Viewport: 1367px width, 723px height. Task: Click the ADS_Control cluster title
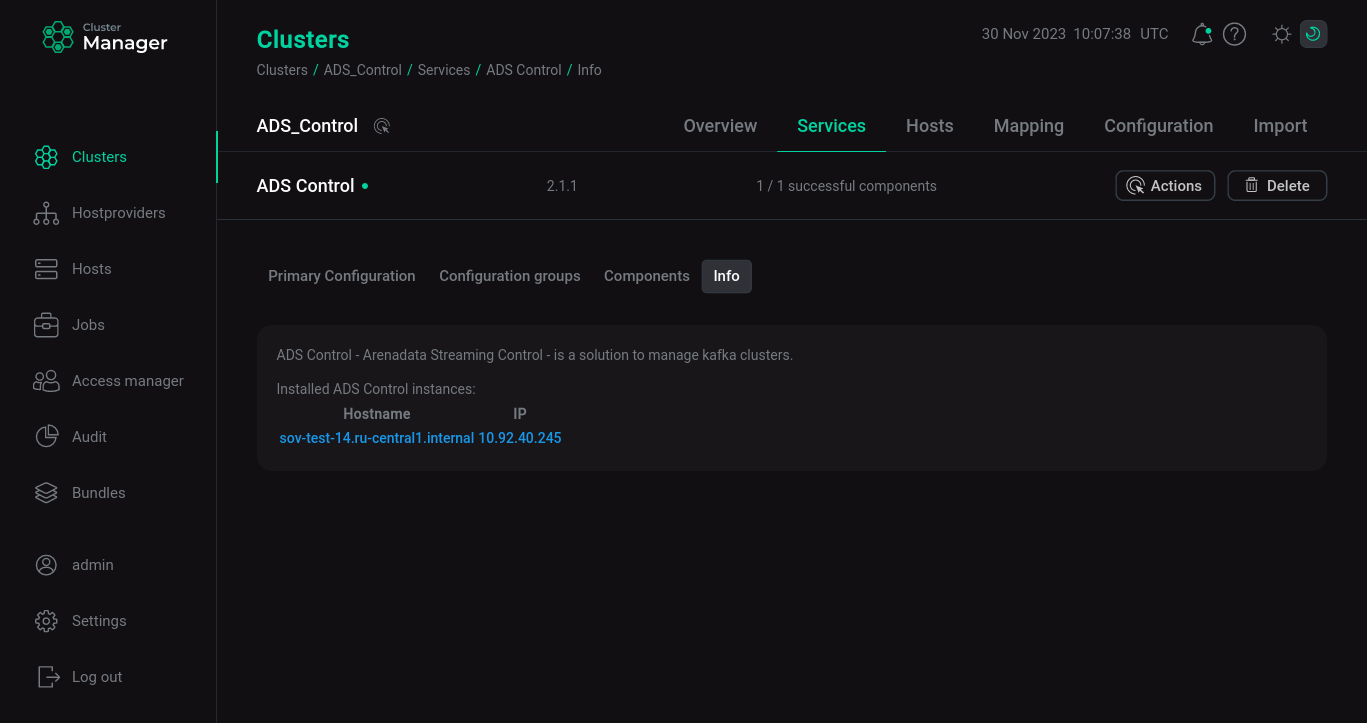point(307,126)
